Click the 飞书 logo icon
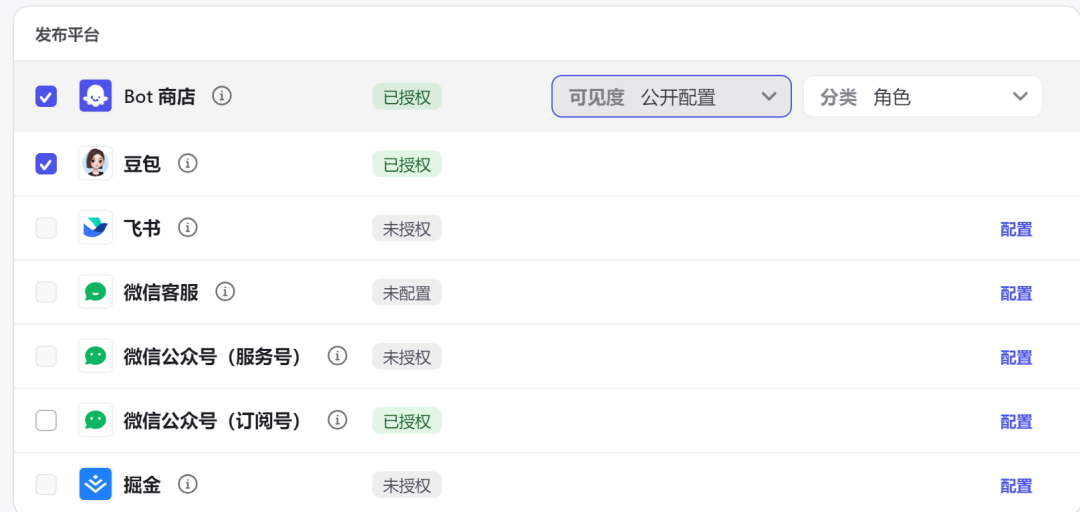 [x=96, y=228]
